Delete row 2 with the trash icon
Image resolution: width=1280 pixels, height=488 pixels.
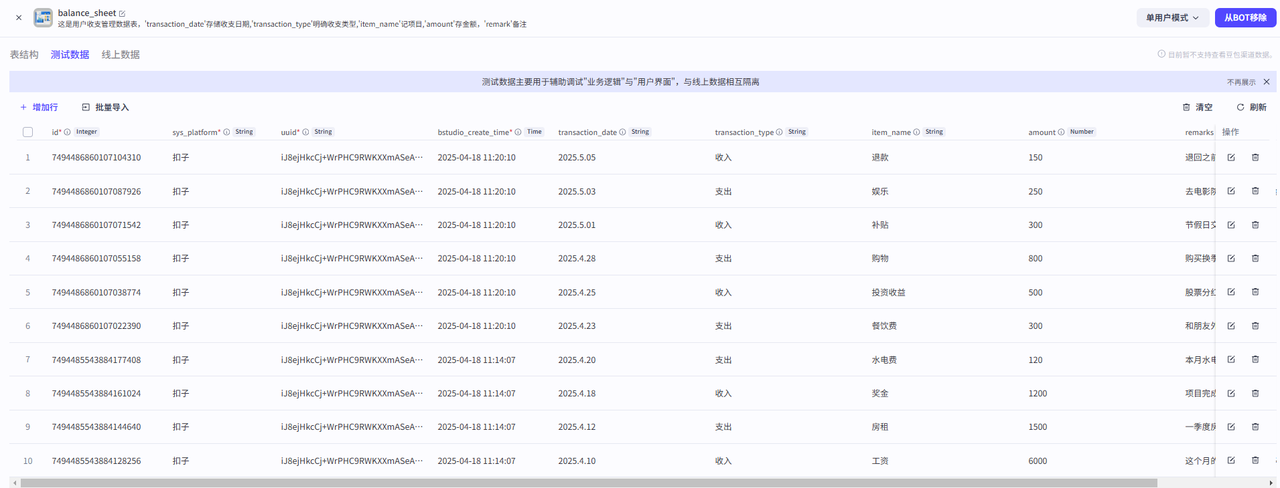[1255, 191]
